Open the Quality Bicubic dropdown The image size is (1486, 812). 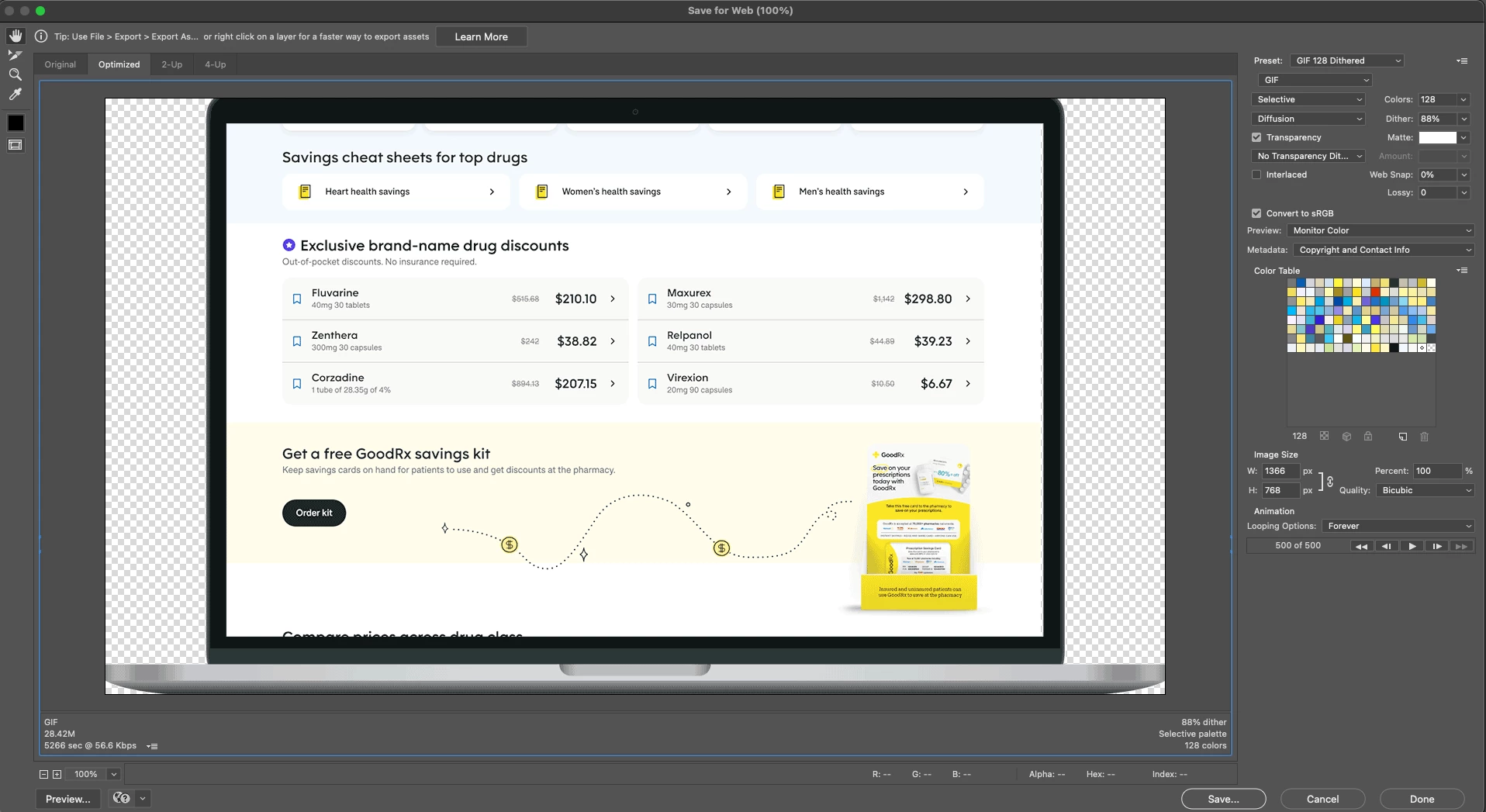tap(1425, 490)
